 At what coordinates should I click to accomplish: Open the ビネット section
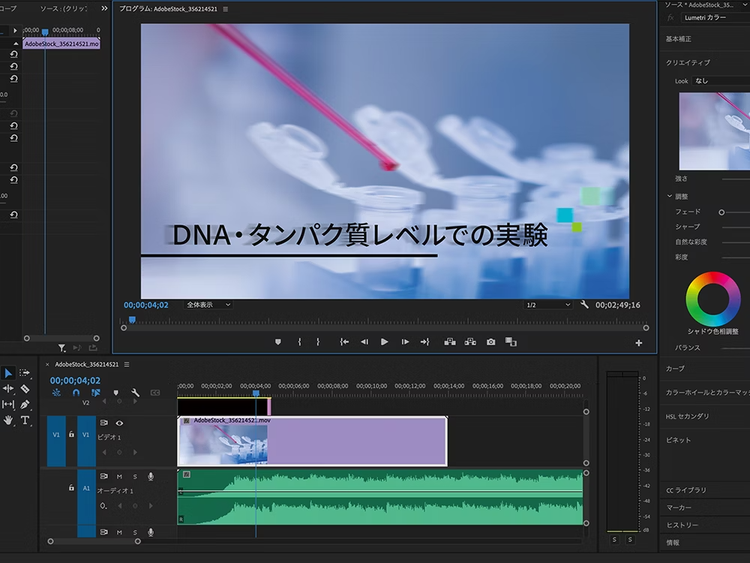coord(678,440)
